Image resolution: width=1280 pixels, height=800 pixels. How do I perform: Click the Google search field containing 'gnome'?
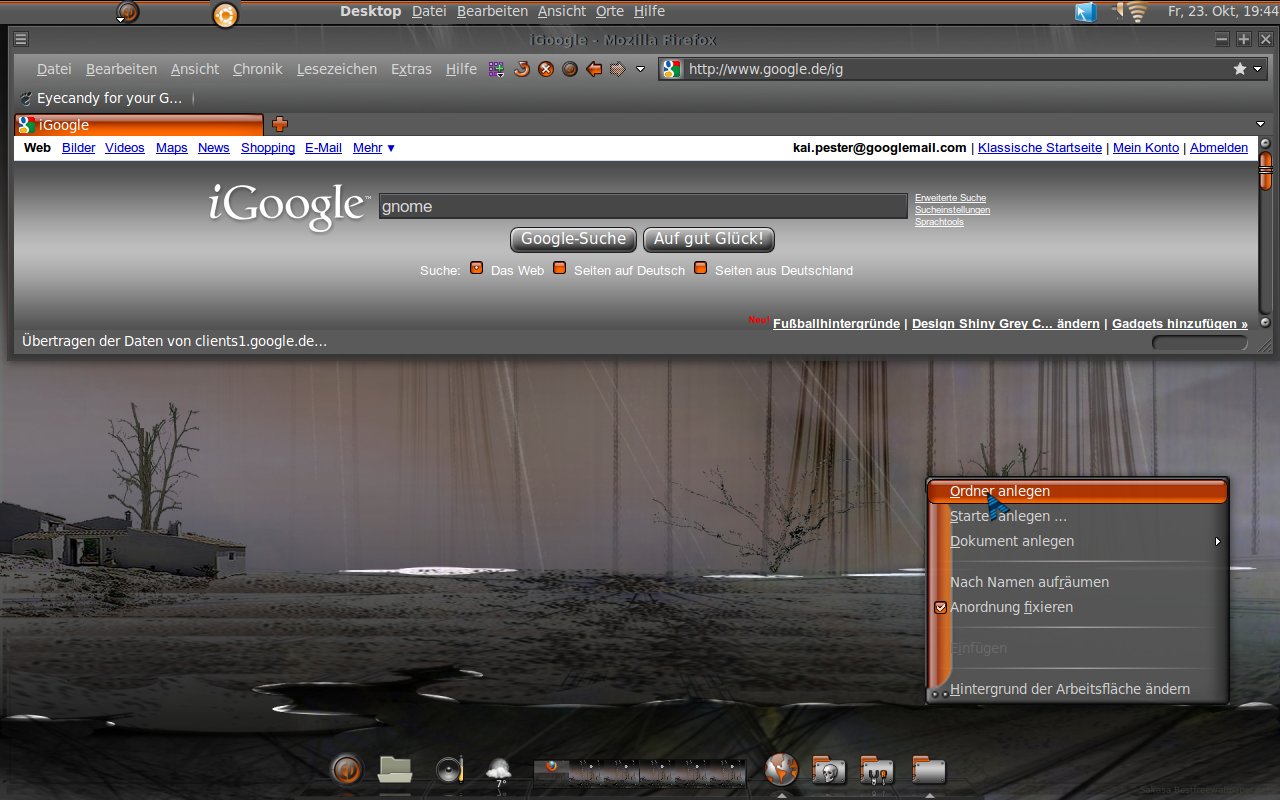(x=643, y=207)
